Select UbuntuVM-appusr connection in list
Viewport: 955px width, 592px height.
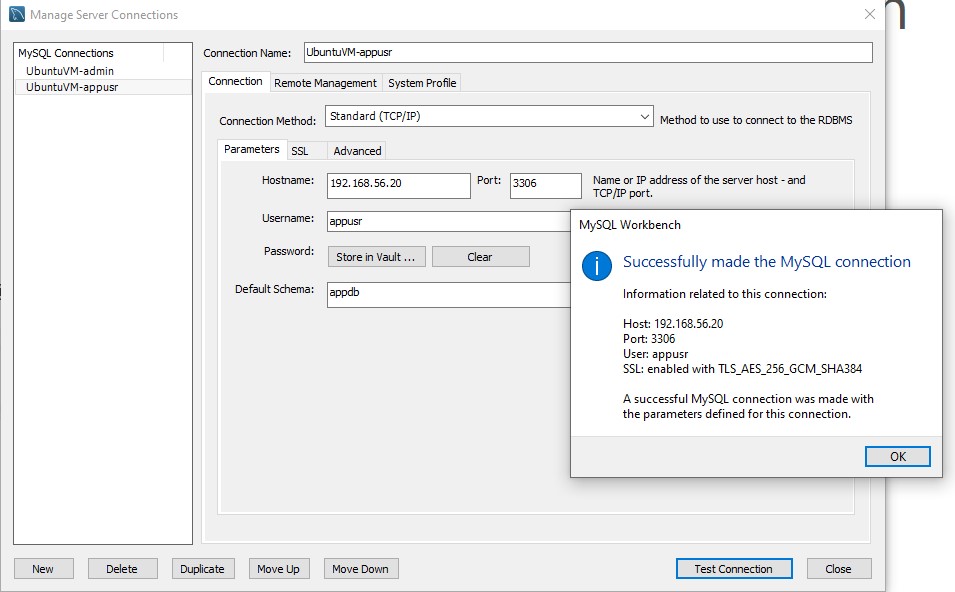pos(103,87)
